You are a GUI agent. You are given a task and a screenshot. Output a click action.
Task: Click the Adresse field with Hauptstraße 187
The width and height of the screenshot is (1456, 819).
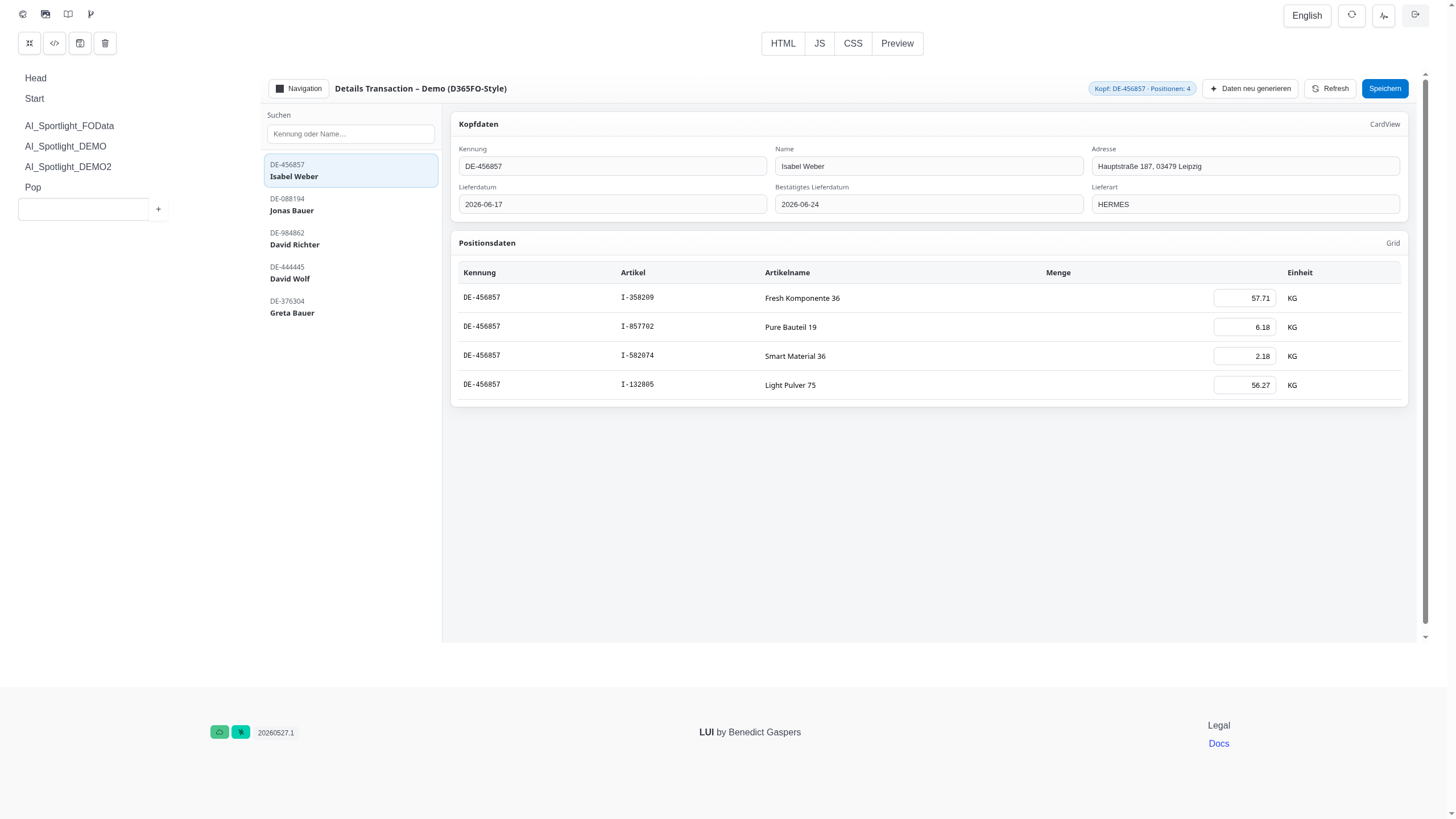click(x=1246, y=166)
